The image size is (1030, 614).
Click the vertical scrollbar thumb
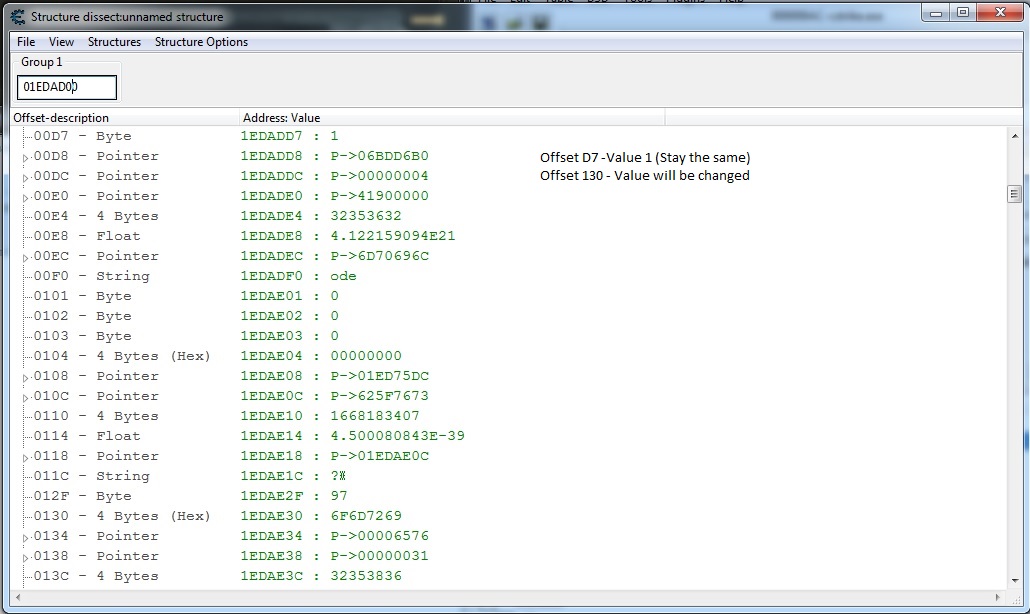tap(1013, 194)
